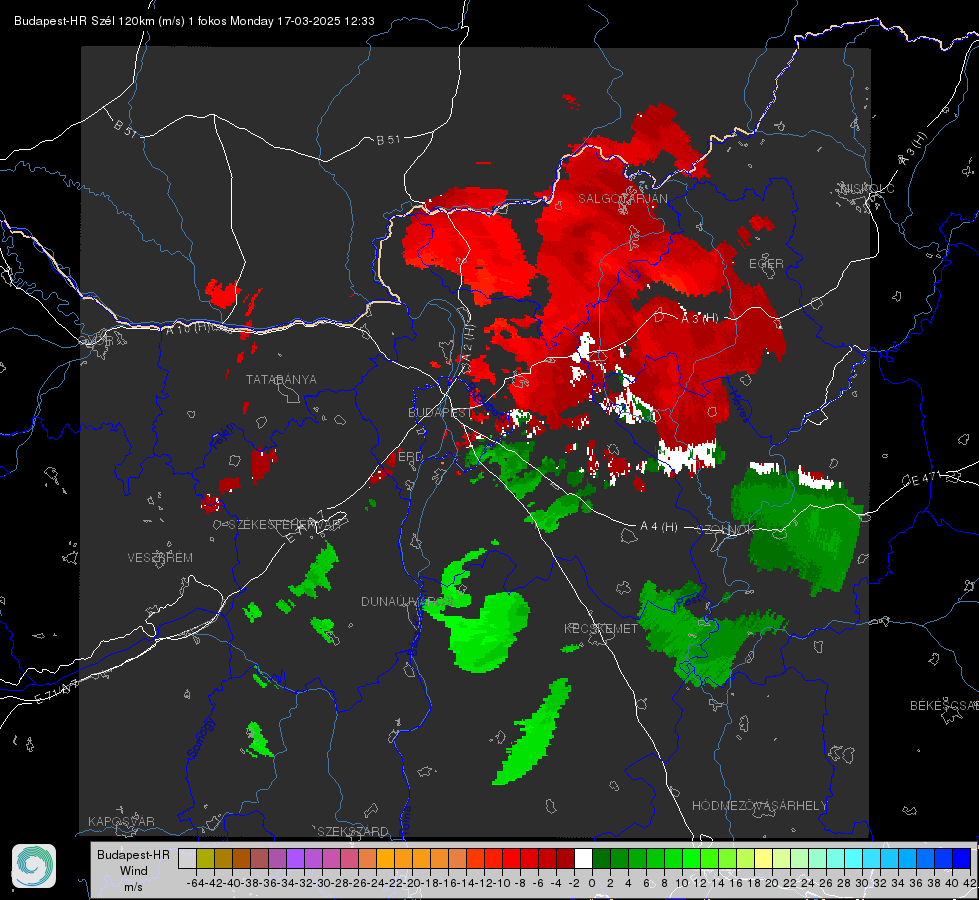Click the '42' legend scale value
979x900 pixels.
970,883
